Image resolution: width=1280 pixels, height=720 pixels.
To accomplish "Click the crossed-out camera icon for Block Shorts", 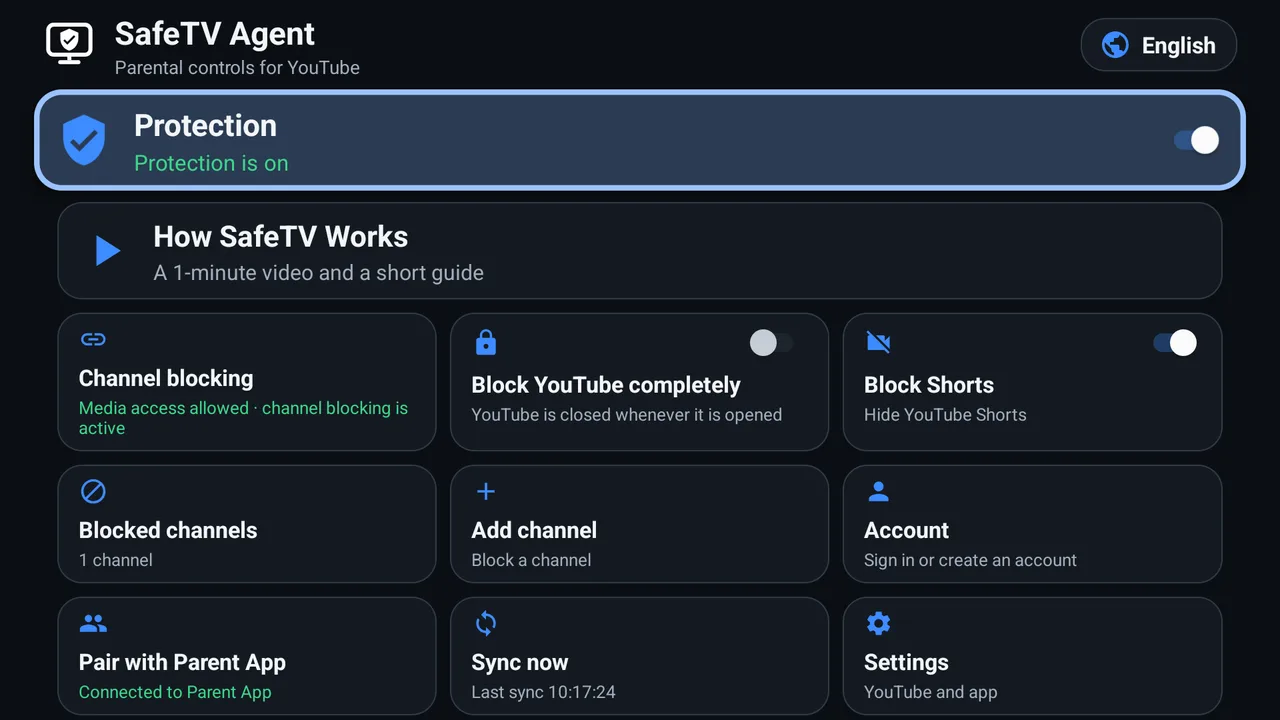I will 878,343.
